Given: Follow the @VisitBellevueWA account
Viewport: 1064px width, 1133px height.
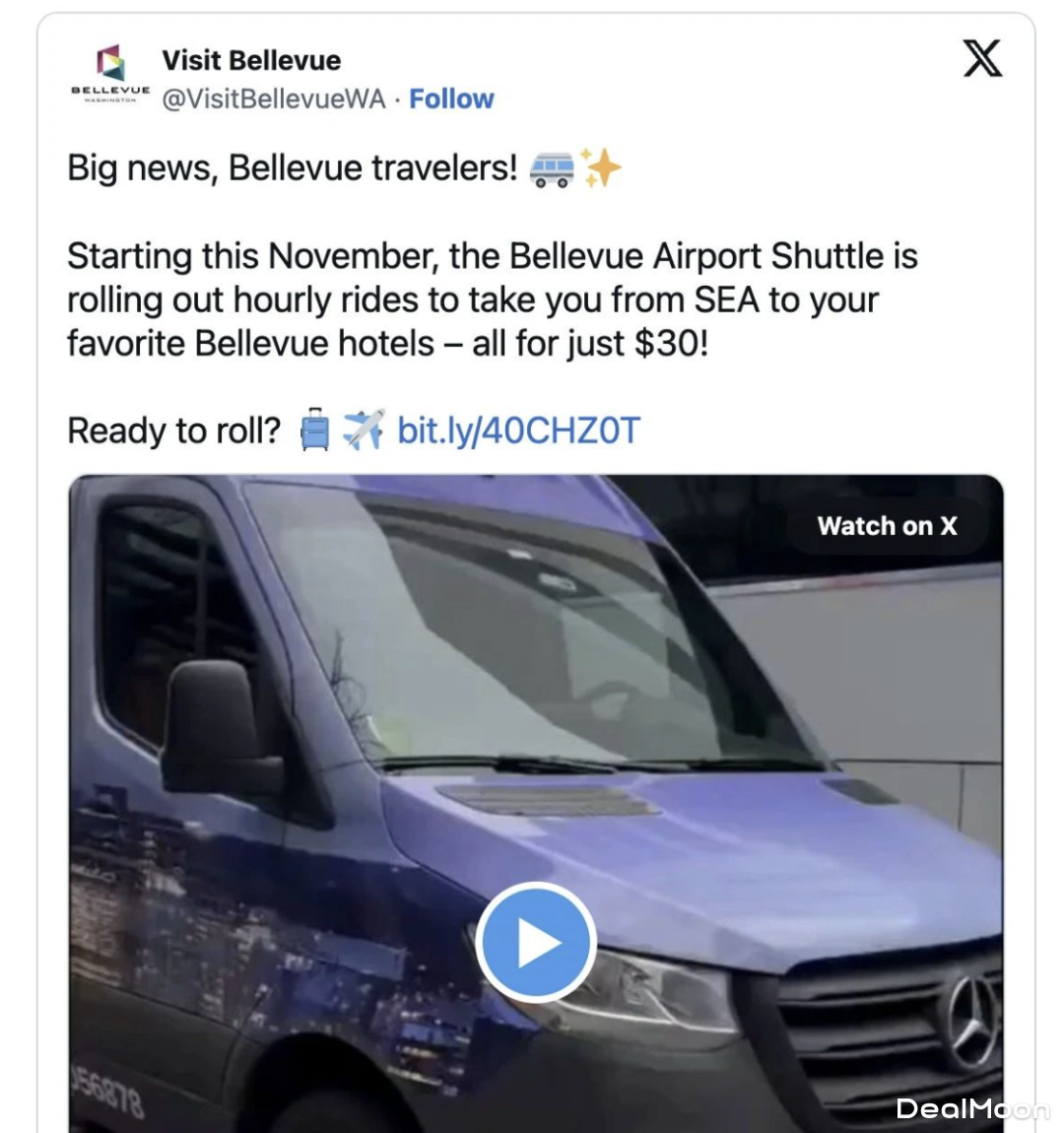Looking at the screenshot, I should coord(451,99).
